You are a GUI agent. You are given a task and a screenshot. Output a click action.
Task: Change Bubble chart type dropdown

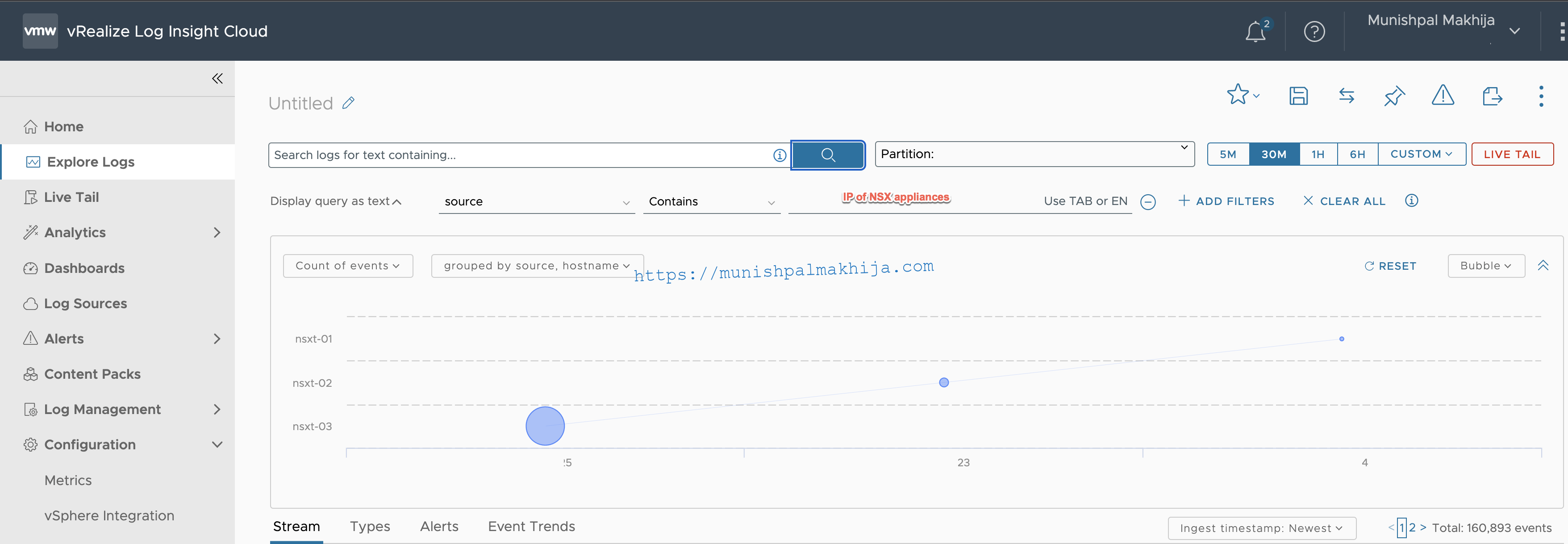(1486, 266)
